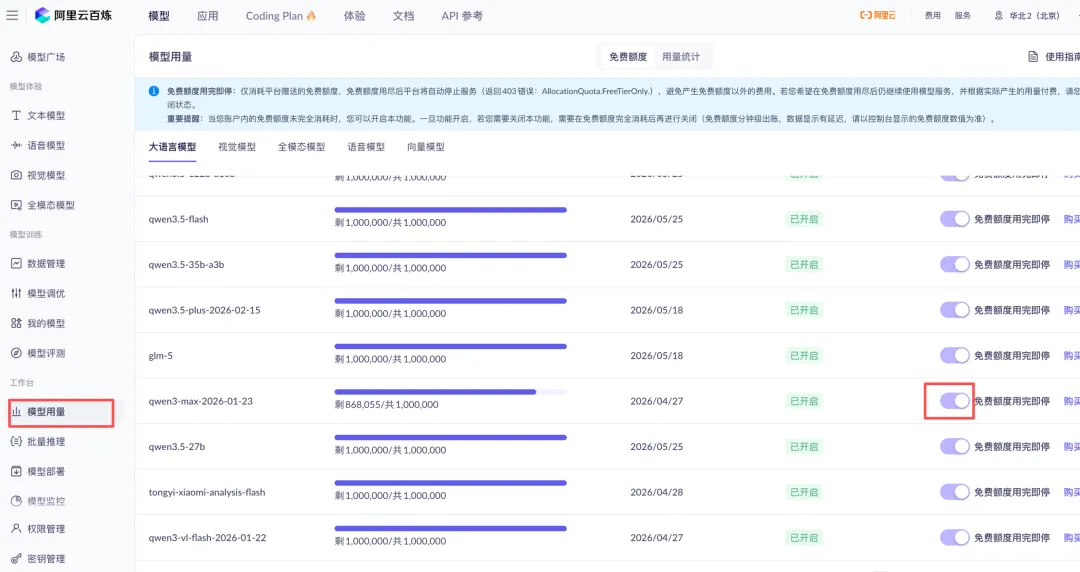
Task: Click the 购买 link in qwen3.5-27b row
Action: pos(1072,447)
